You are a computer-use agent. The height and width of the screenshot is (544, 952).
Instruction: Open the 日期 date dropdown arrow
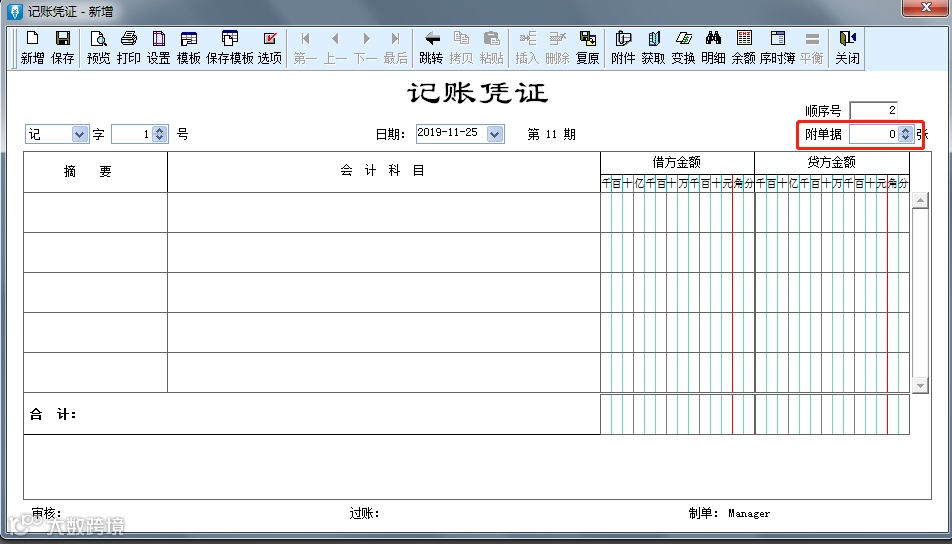pos(495,134)
